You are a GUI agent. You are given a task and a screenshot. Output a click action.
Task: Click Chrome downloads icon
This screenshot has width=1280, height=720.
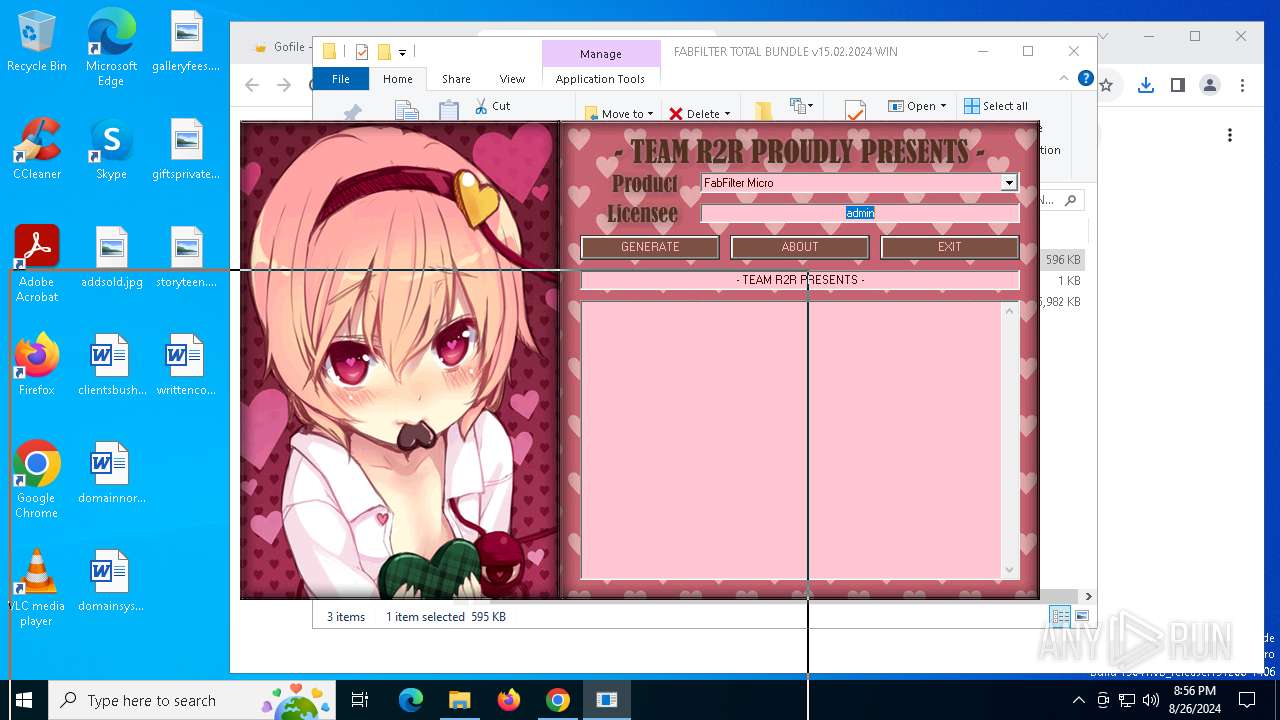coord(1146,85)
